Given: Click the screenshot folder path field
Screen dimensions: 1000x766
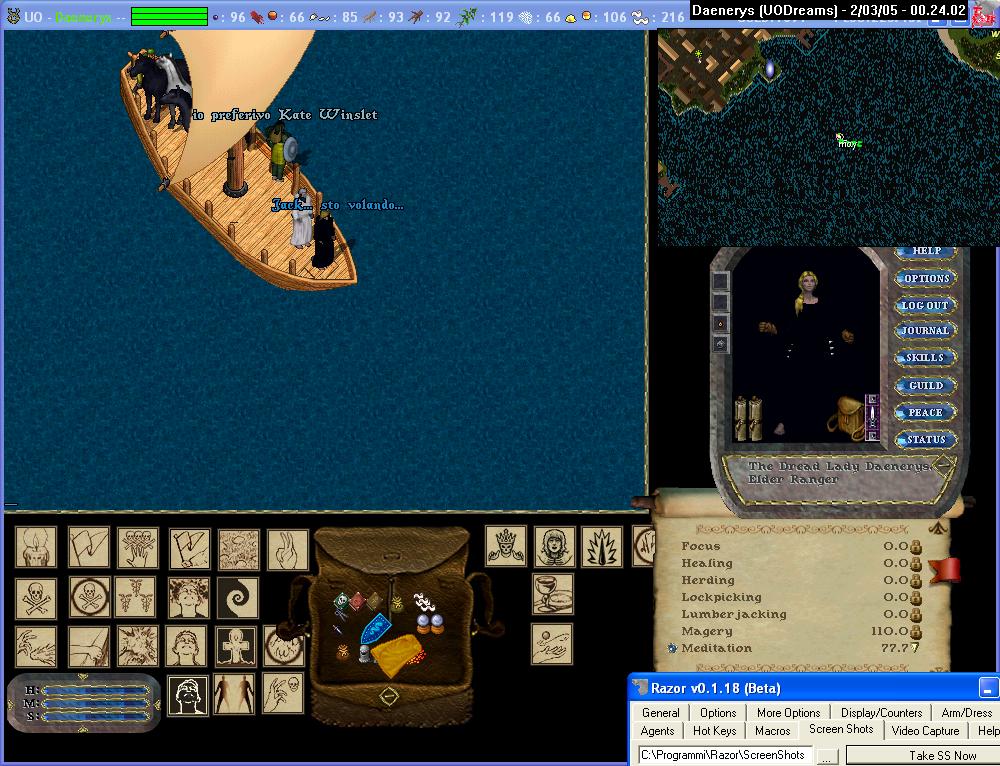Looking at the screenshot, I should pos(726,755).
